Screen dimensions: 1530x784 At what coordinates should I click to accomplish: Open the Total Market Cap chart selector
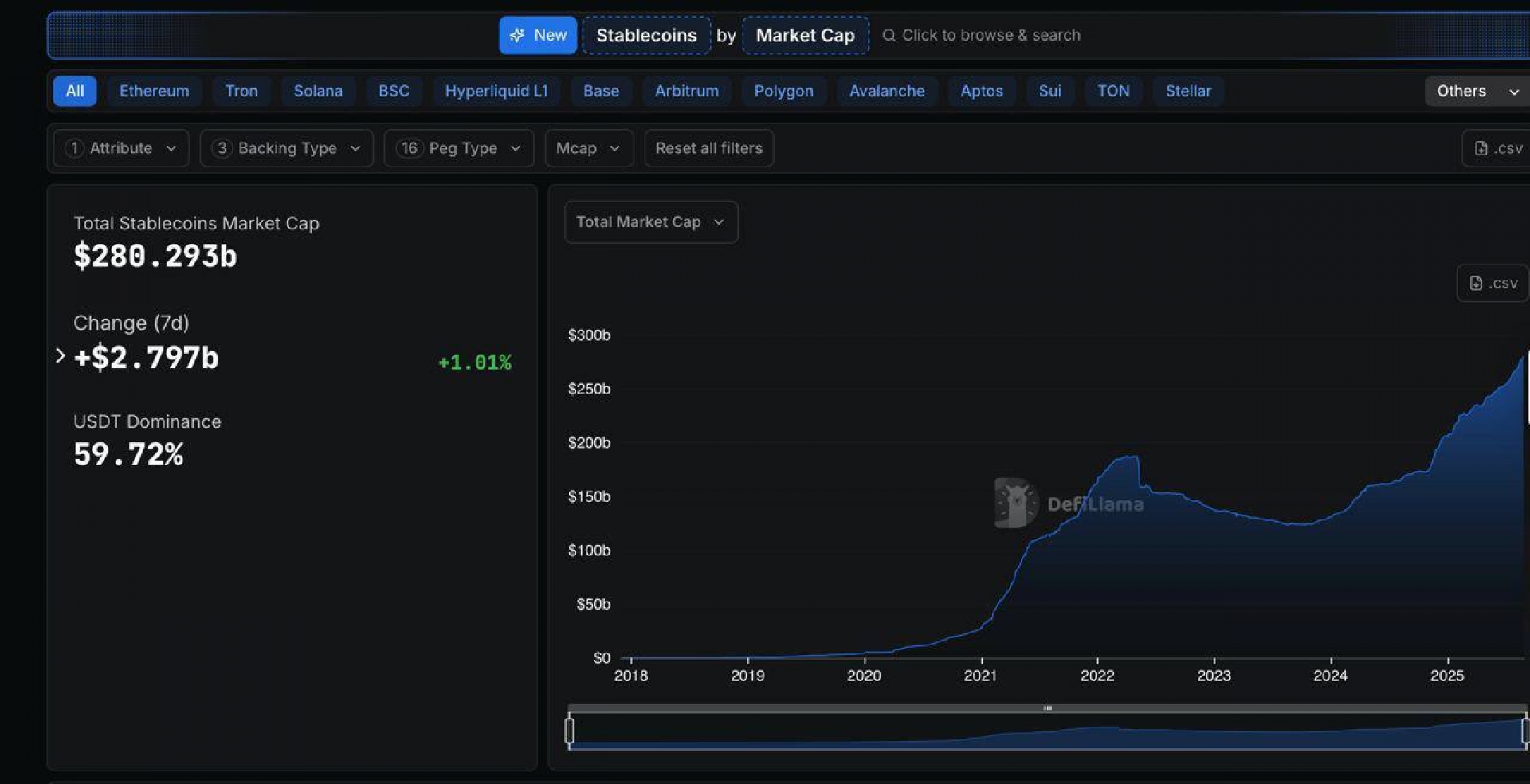click(650, 222)
